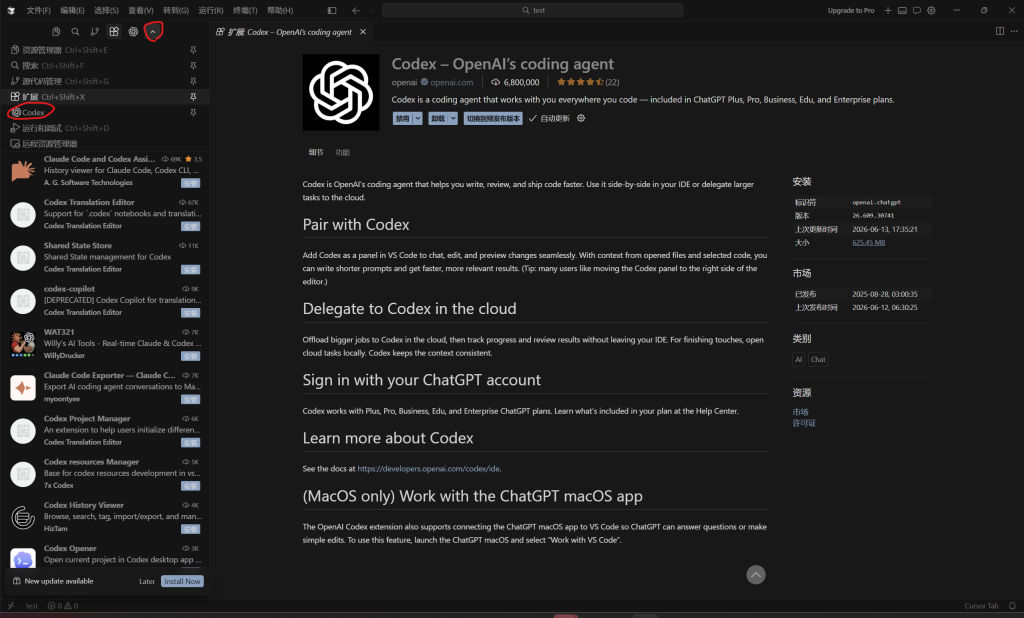Pin the 源代码管理 view
The image size is (1024, 618).
pyautogui.click(x=193, y=81)
